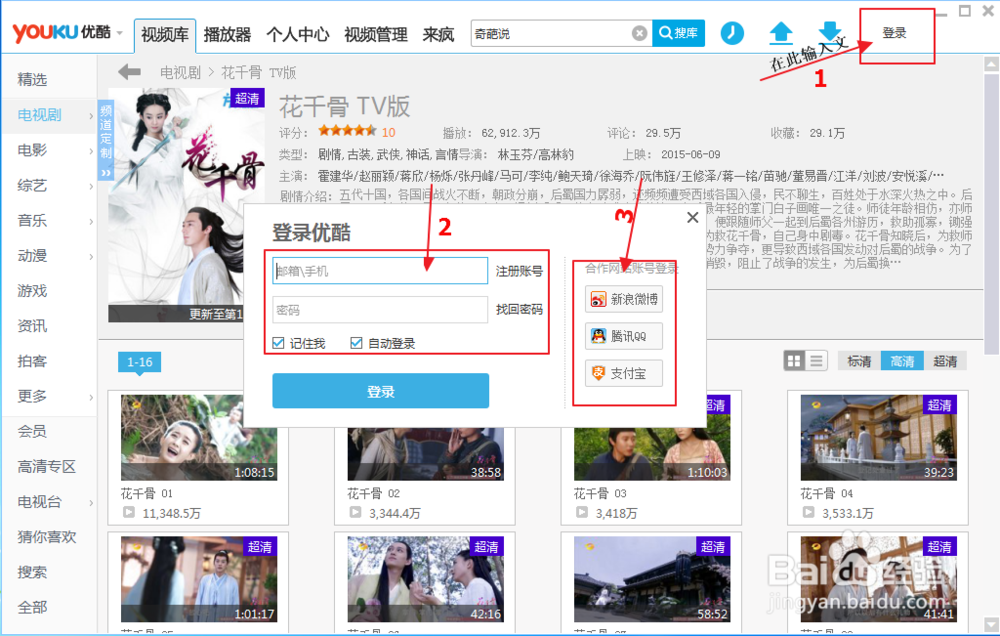1000x636 pixels.
Task: Open episode 花千骨 04 thumbnail
Action: pos(879,438)
